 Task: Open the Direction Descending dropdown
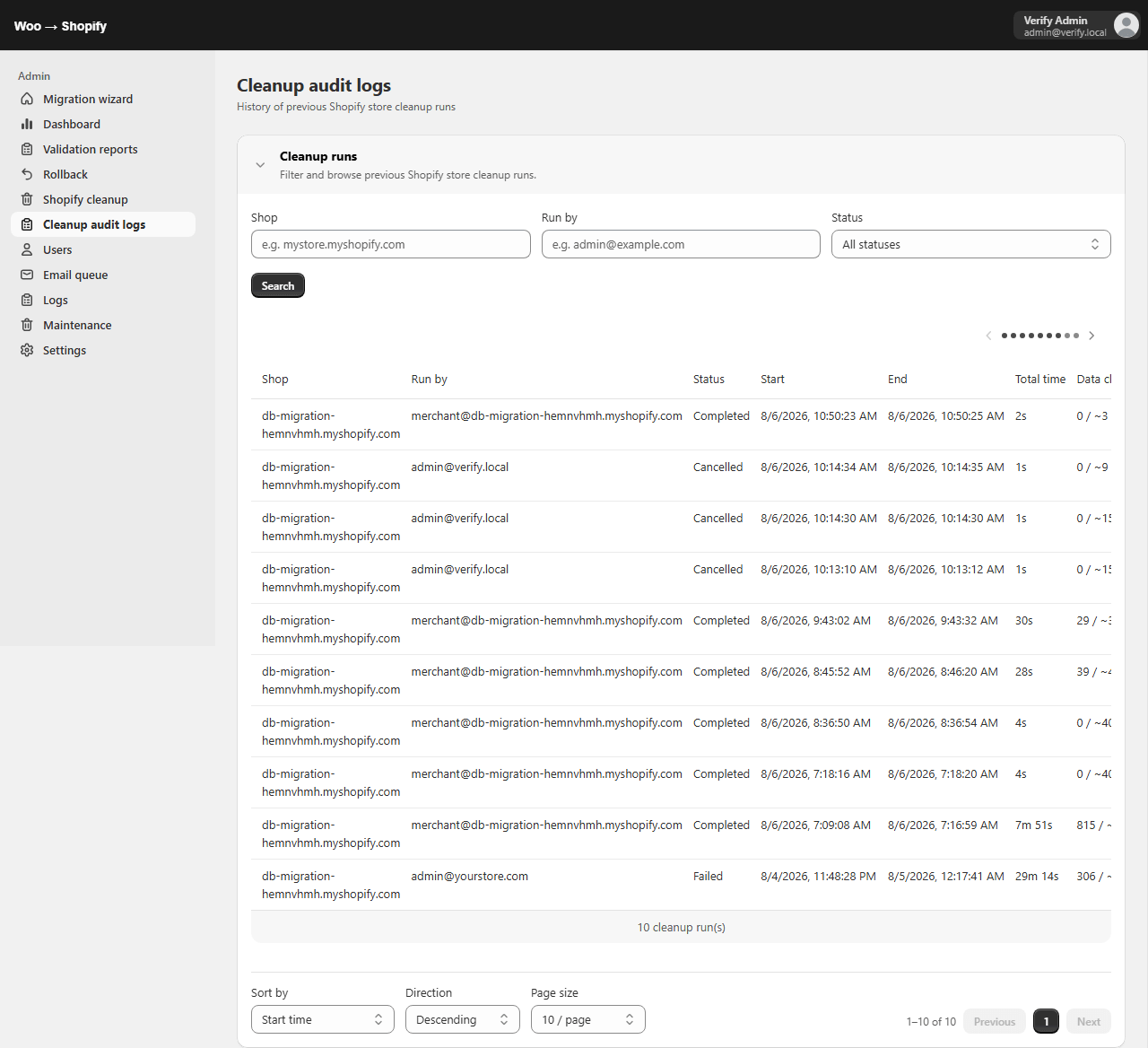pos(463,1019)
